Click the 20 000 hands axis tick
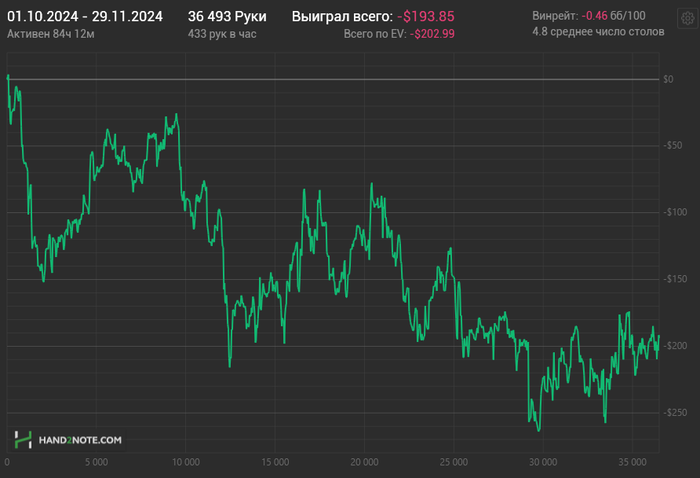 364,463
